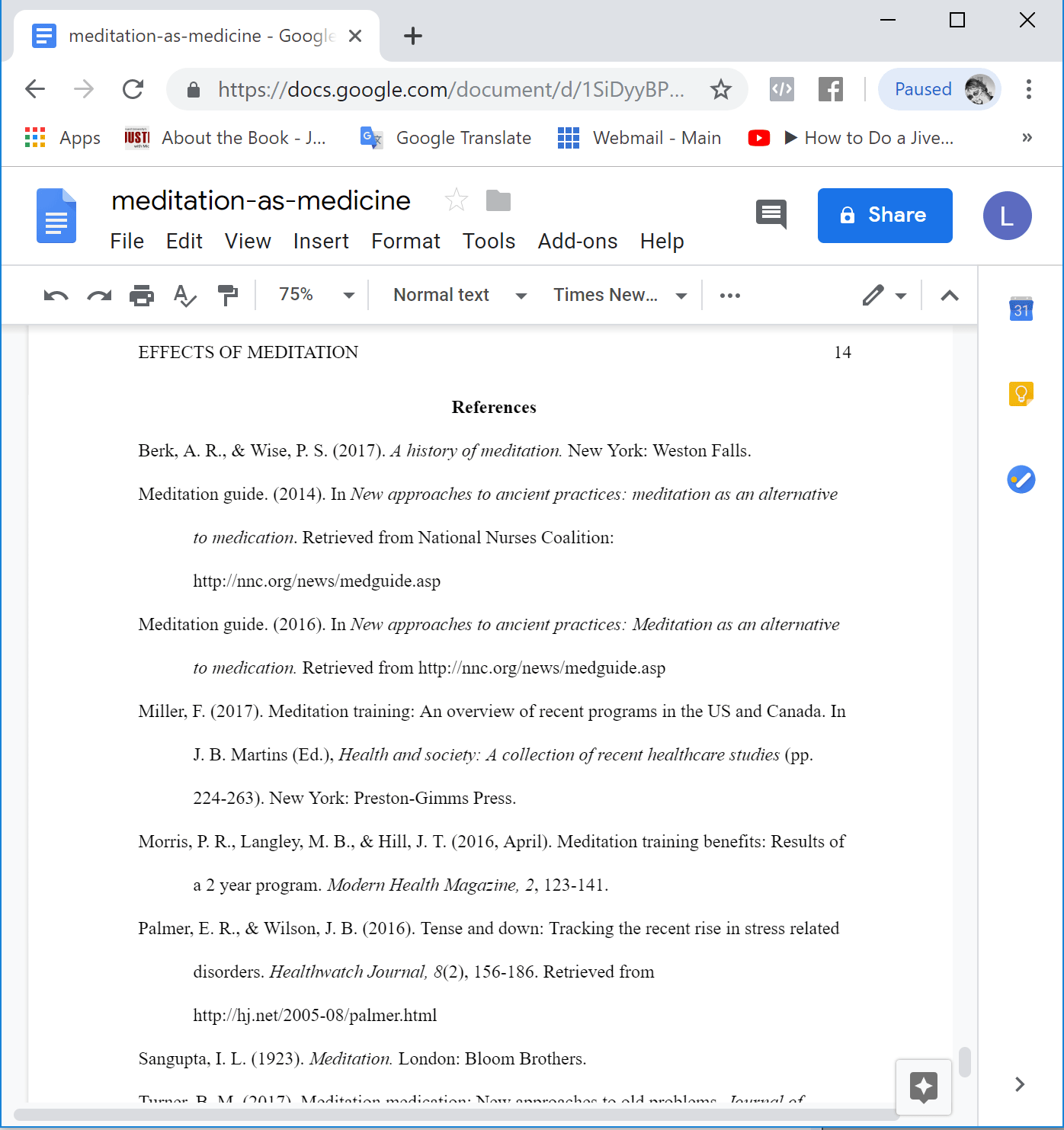Open the editing mode pencil dropdown

point(884,295)
